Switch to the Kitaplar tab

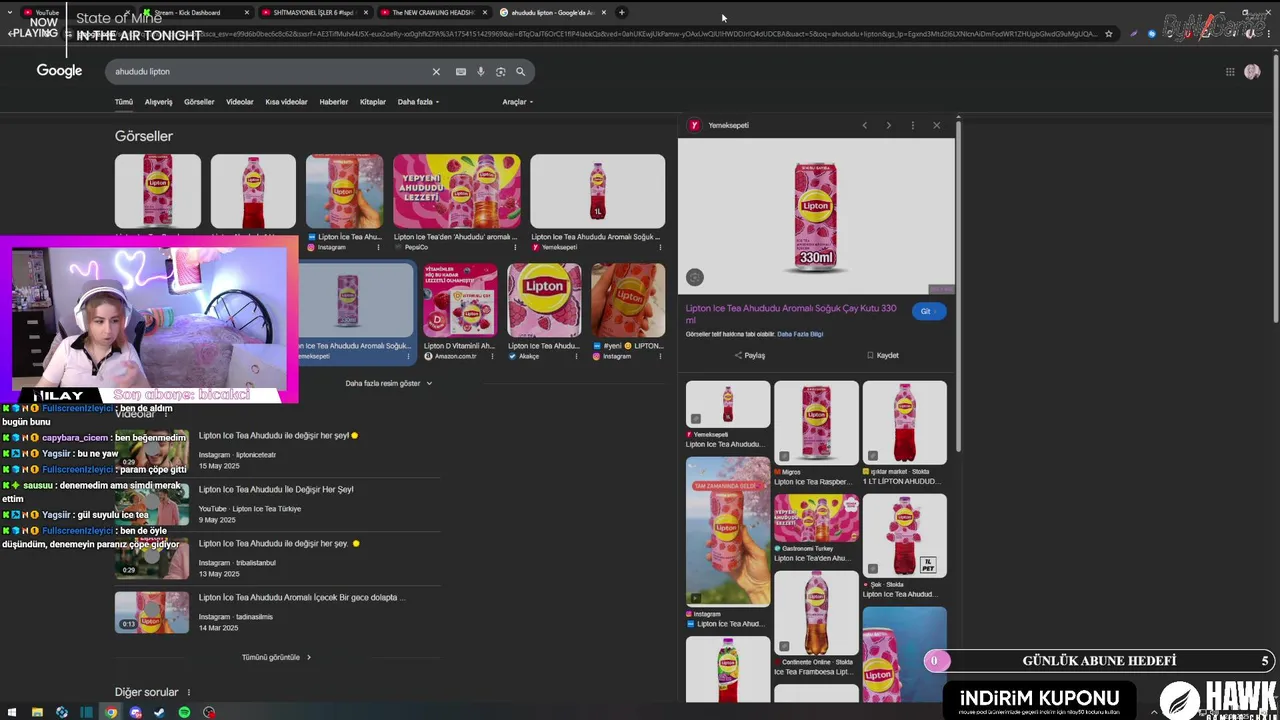tap(373, 102)
